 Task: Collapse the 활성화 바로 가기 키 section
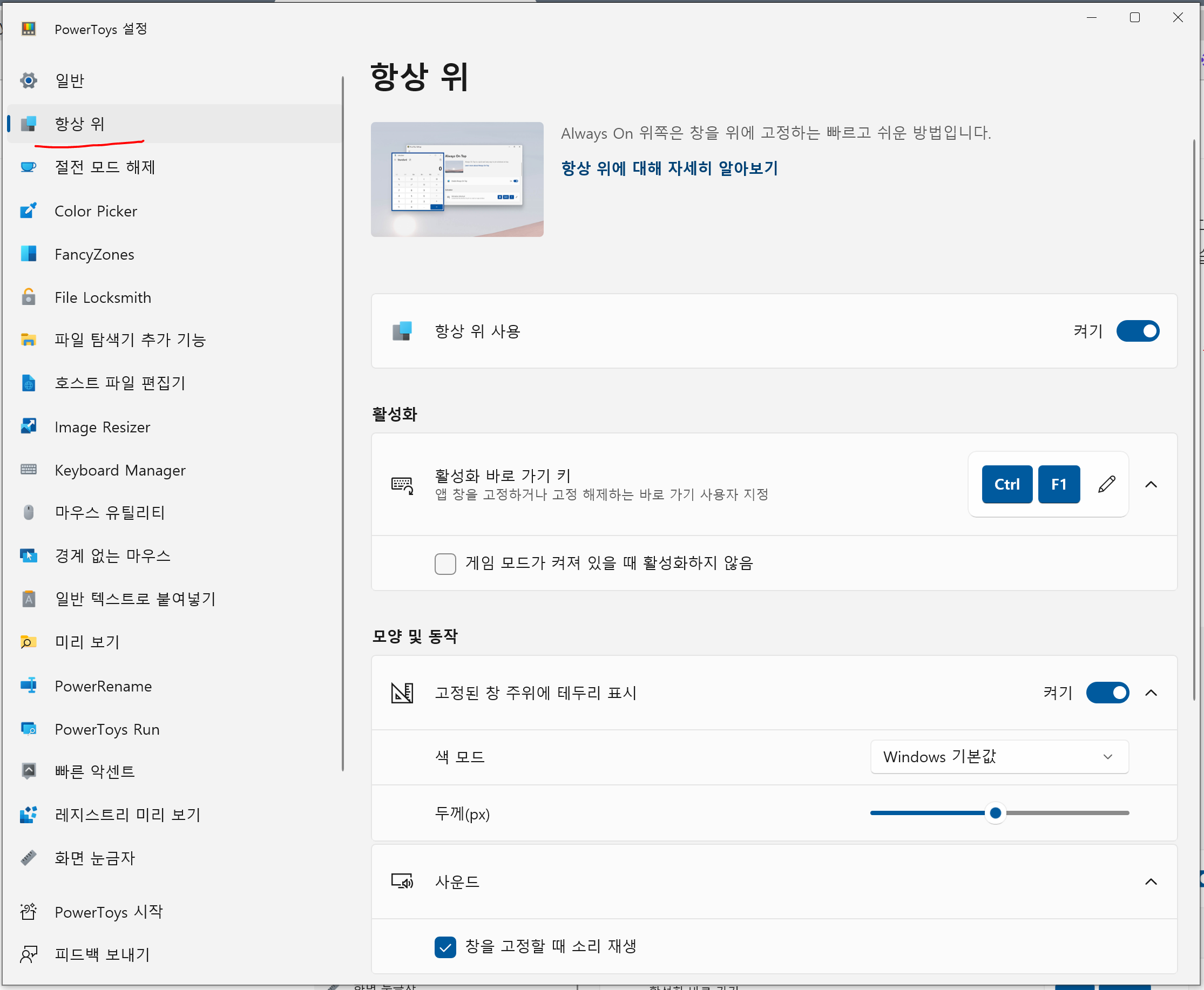click(1151, 484)
